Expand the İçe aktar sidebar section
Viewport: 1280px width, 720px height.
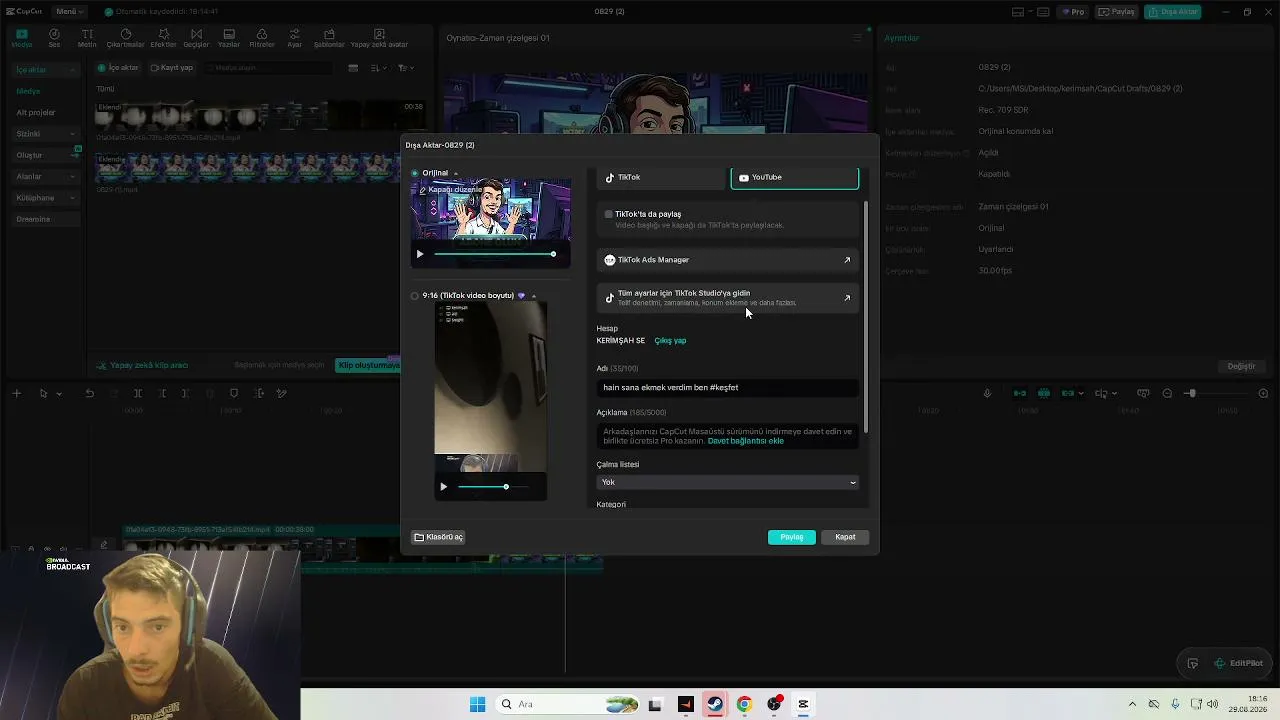(47, 70)
